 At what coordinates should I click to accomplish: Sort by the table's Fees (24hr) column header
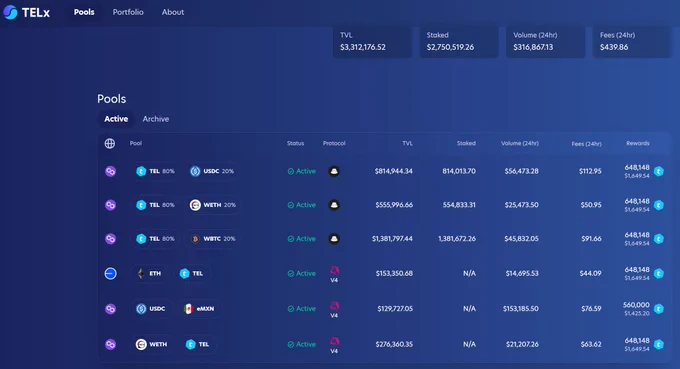point(586,144)
